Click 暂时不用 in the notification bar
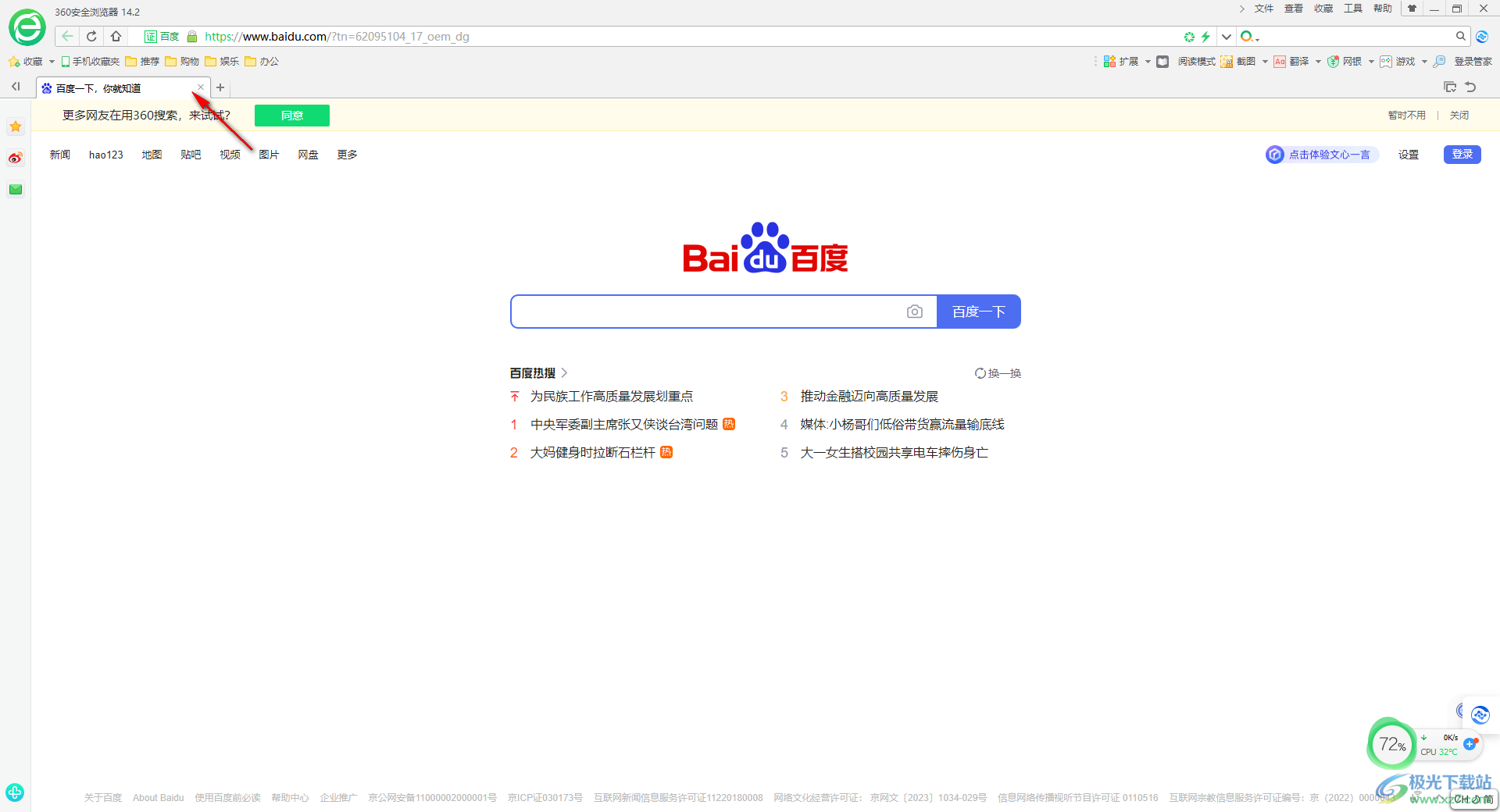This screenshot has width=1500, height=812. [1406, 116]
